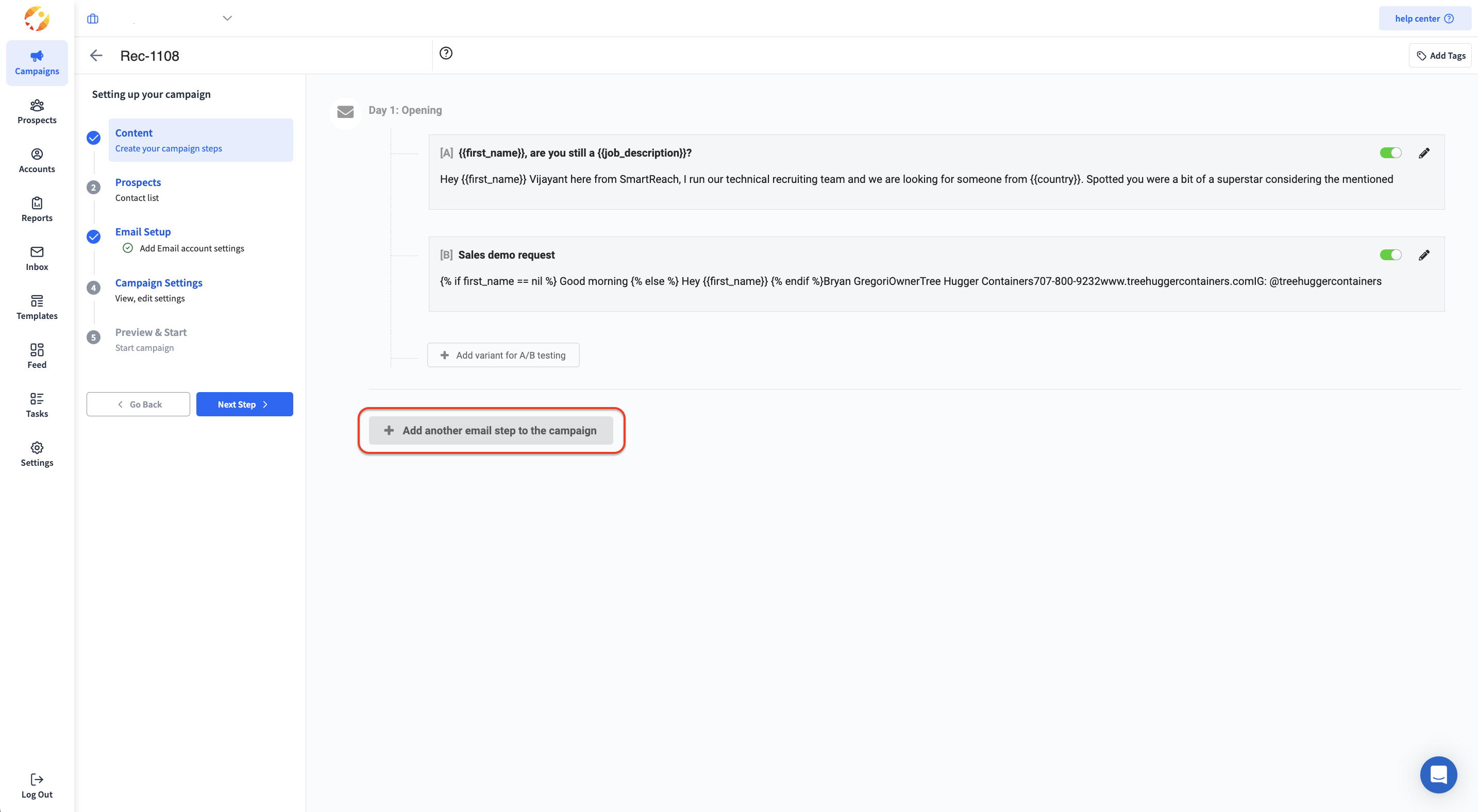Open the Campaign Settings step
Image resolution: width=1478 pixels, height=812 pixels.
(x=158, y=283)
